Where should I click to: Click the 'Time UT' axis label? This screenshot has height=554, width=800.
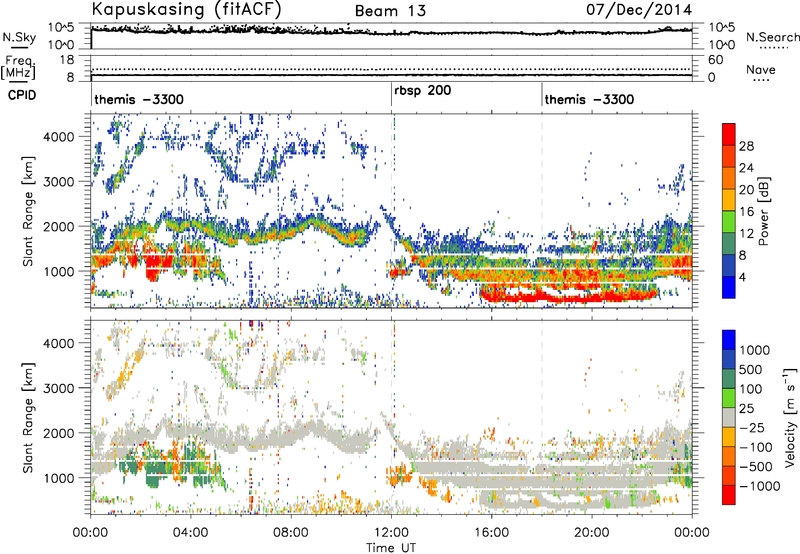tap(391, 548)
